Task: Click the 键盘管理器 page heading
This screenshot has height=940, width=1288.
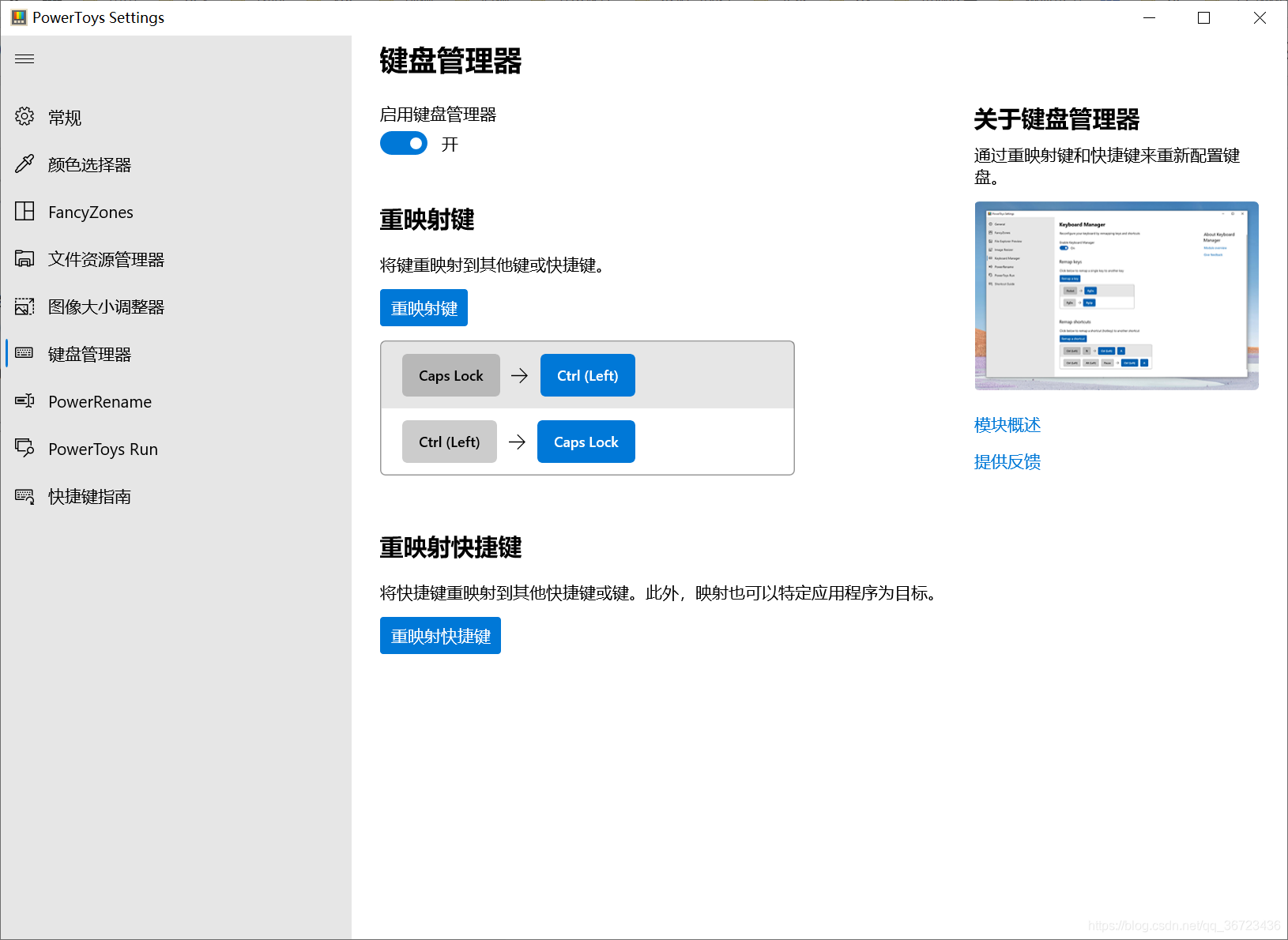Action: [450, 61]
